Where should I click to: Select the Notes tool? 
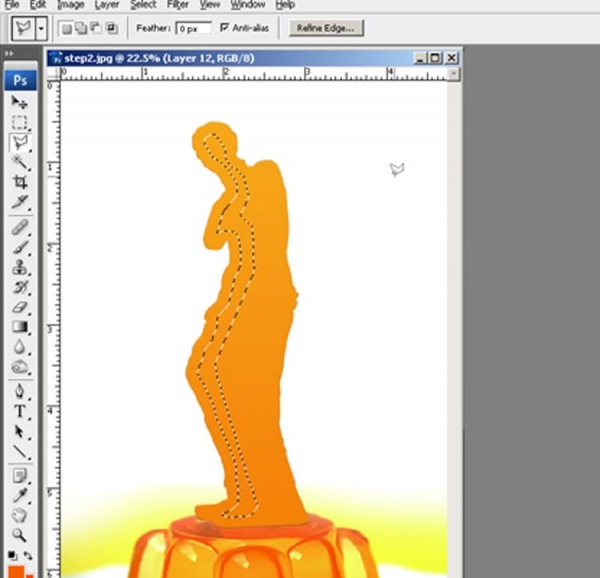pos(19,476)
